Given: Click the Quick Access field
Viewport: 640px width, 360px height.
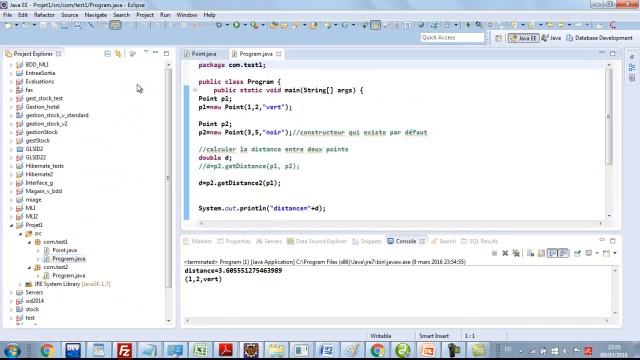Looking at the screenshot, I should 452,38.
